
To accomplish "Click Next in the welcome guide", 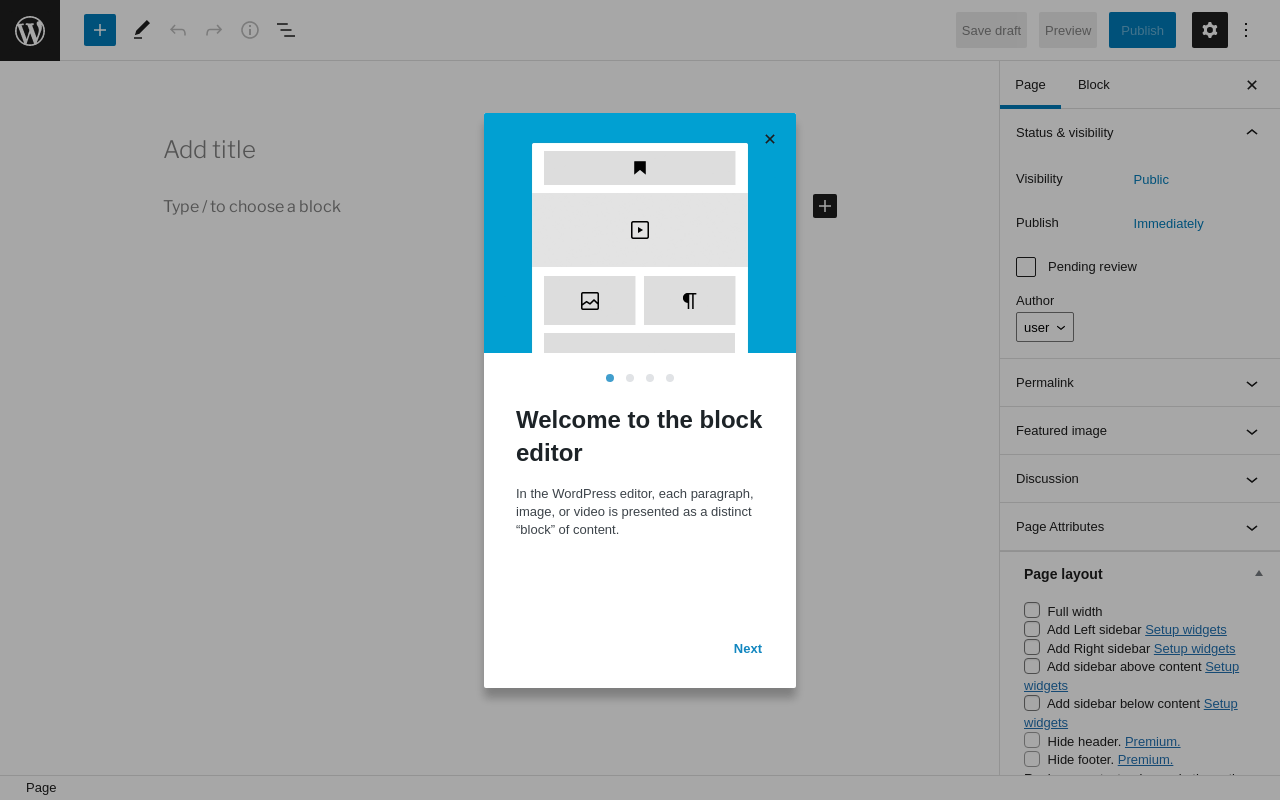I will 748,648.
